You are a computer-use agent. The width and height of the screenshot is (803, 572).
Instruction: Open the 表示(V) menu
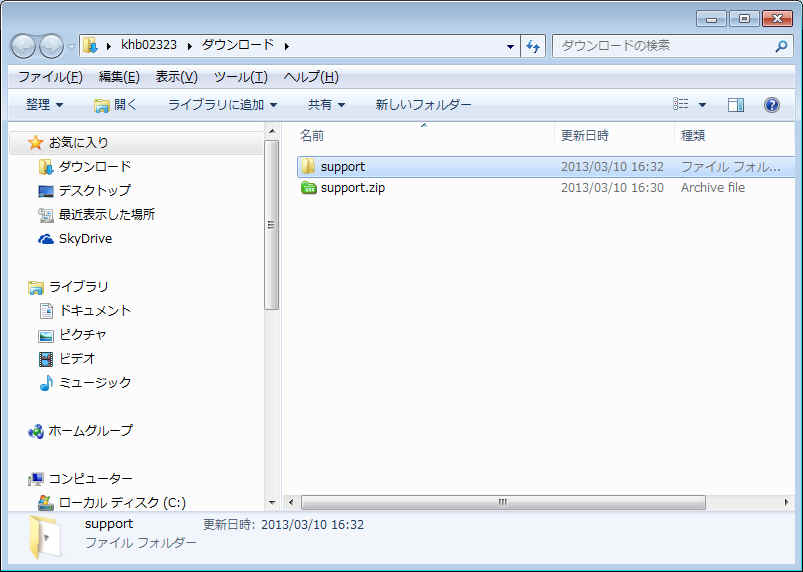pyautogui.click(x=176, y=77)
